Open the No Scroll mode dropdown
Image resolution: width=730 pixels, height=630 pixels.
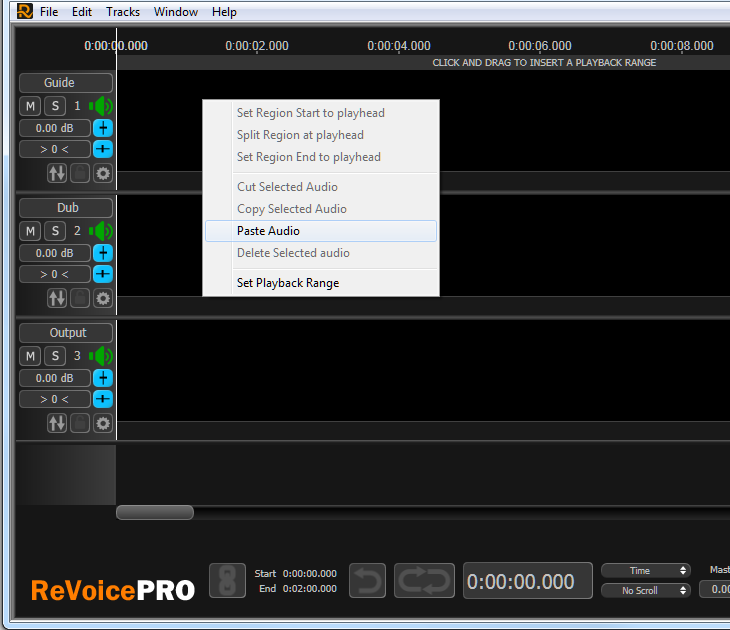(645, 590)
